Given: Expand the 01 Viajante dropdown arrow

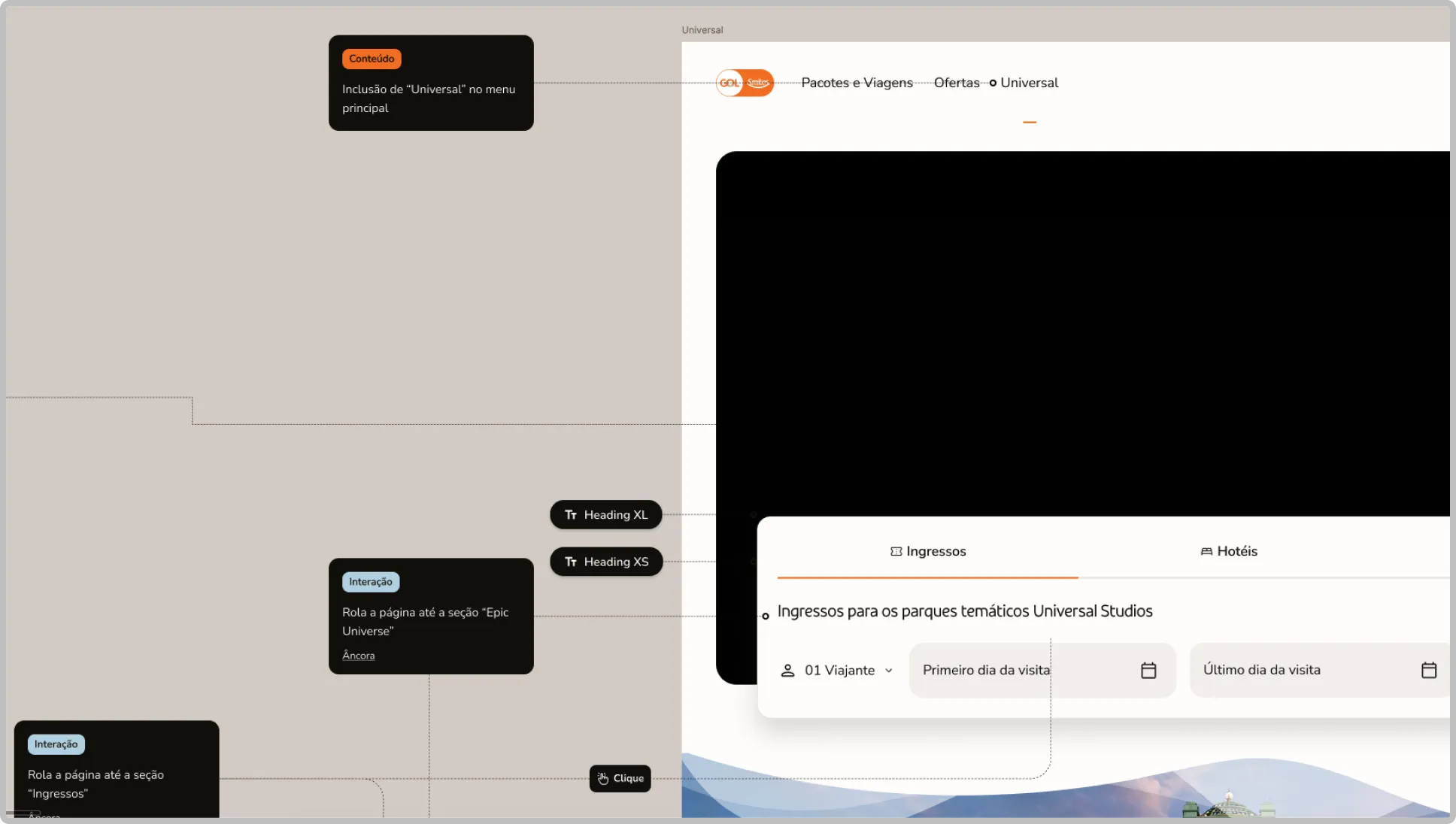Looking at the screenshot, I should coord(889,671).
